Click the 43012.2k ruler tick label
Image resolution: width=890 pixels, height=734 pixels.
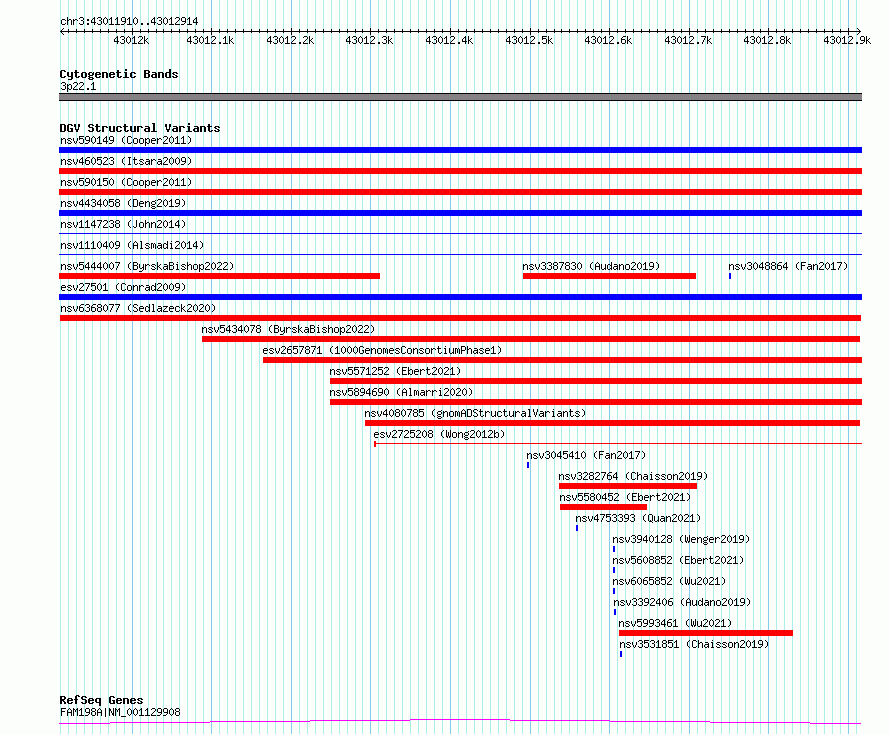[x=290, y=40]
